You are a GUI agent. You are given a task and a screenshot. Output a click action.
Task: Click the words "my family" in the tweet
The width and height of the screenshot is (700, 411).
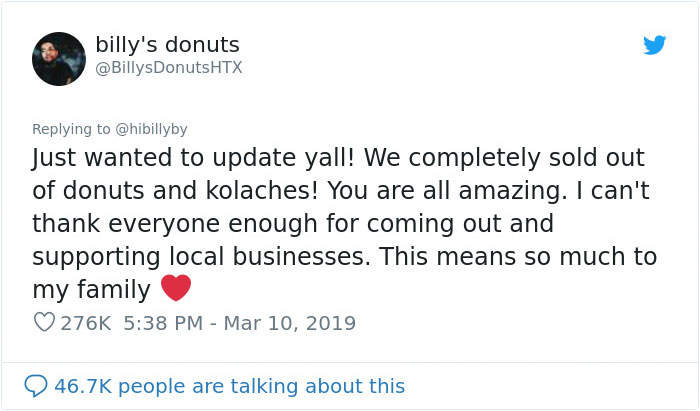91,289
